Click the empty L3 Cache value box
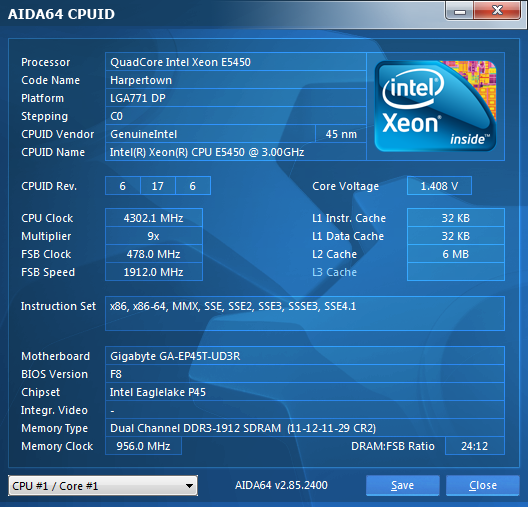 click(456, 272)
